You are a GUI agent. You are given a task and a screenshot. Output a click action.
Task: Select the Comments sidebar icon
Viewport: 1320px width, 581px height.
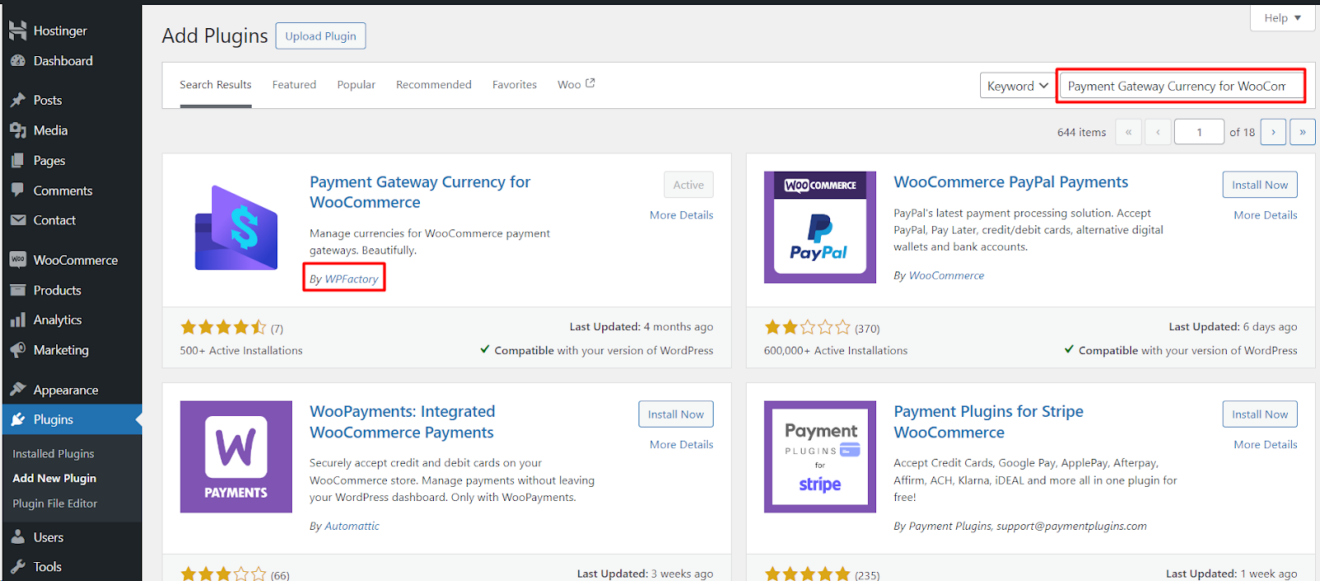(18, 190)
